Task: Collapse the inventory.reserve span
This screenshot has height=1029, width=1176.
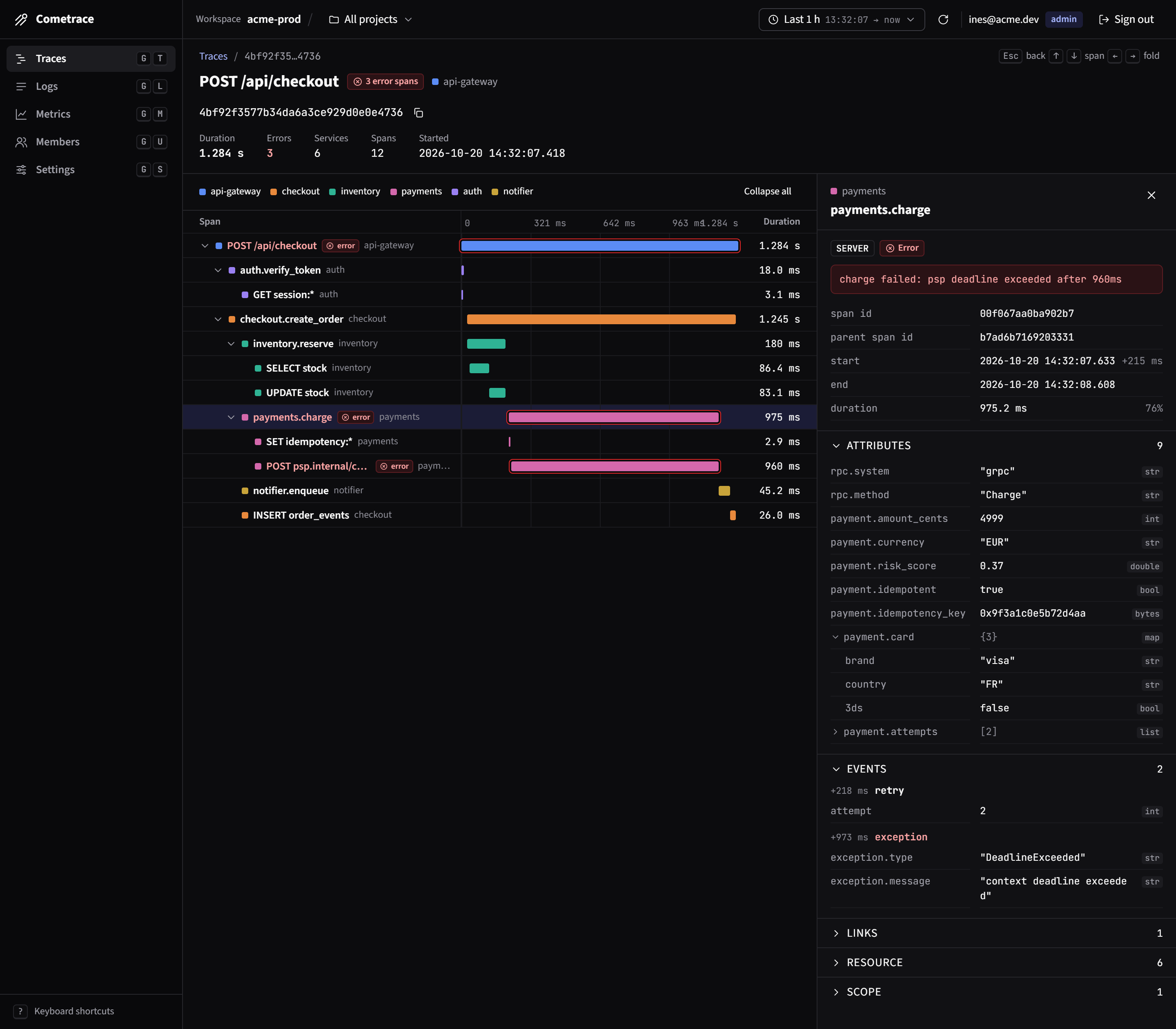Action: (x=231, y=344)
